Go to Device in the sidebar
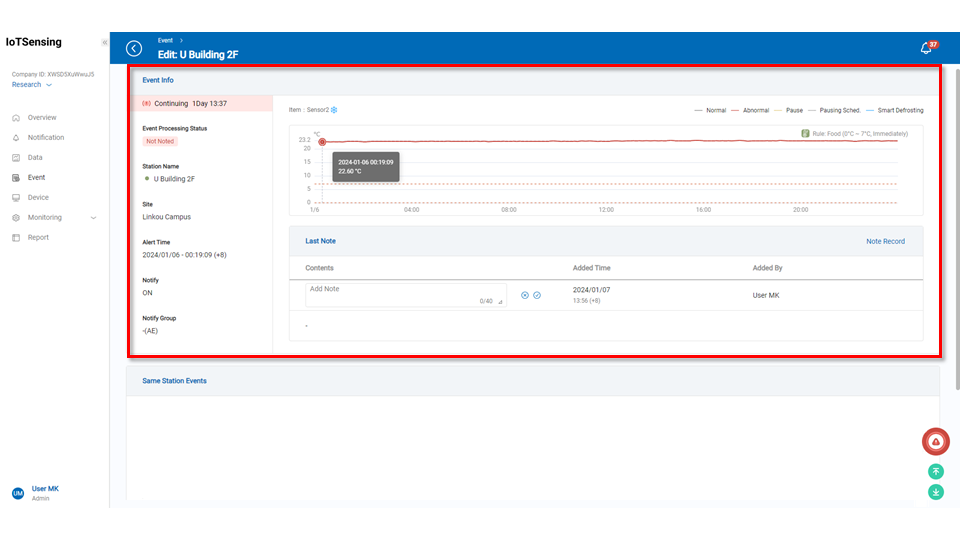This screenshot has width=960, height=540. 38,197
